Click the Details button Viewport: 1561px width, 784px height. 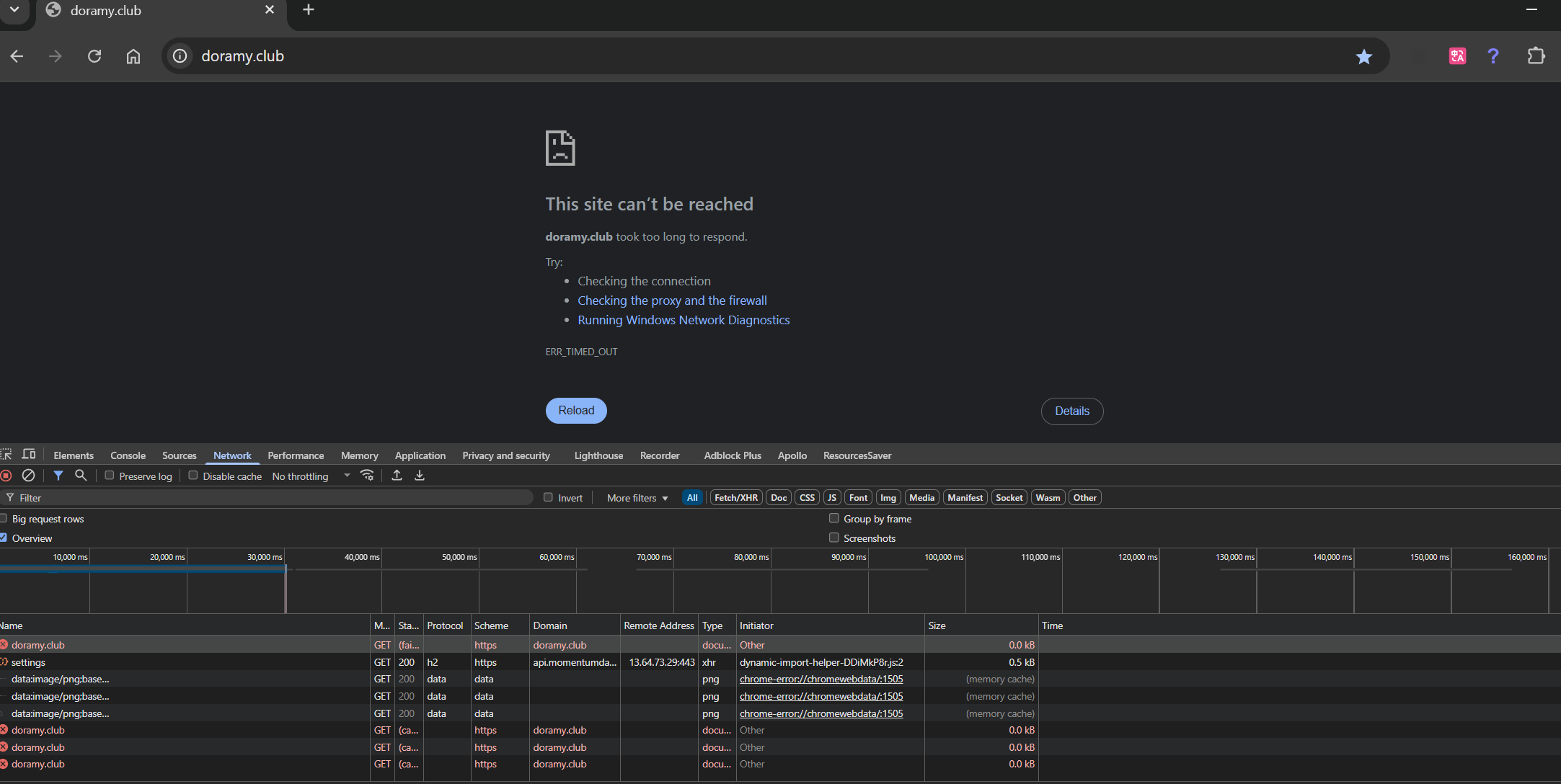pyautogui.click(x=1072, y=411)
